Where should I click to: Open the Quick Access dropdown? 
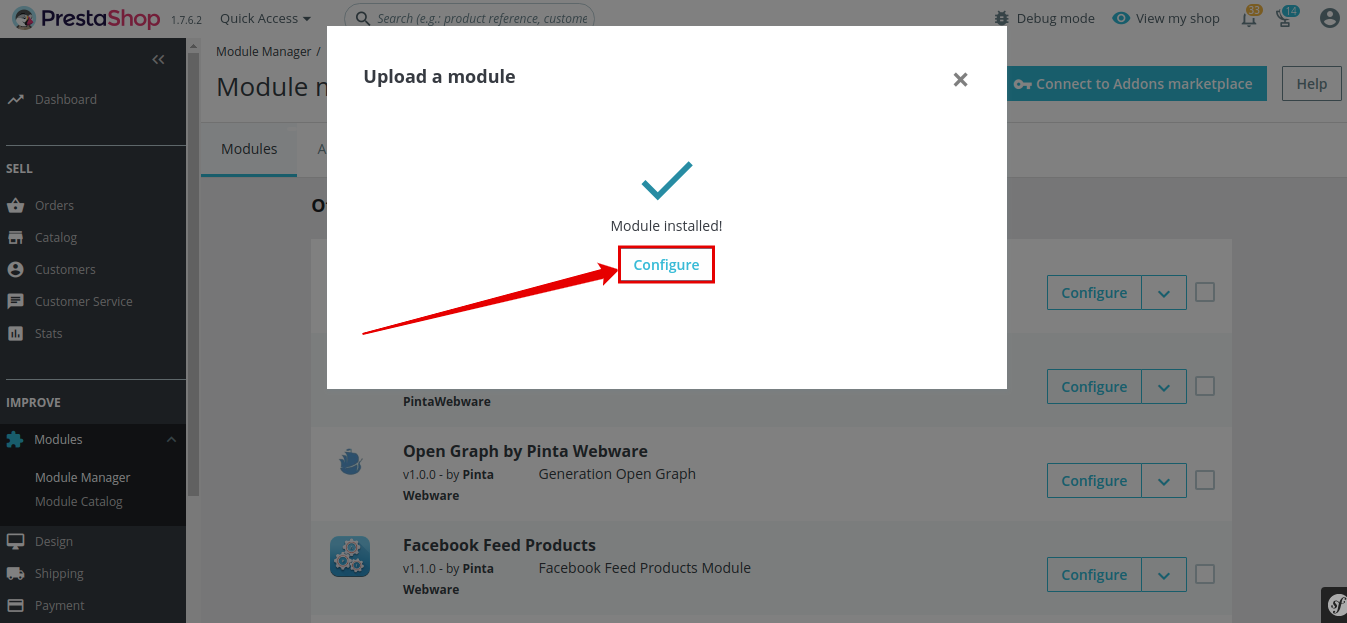pos(265,19)
